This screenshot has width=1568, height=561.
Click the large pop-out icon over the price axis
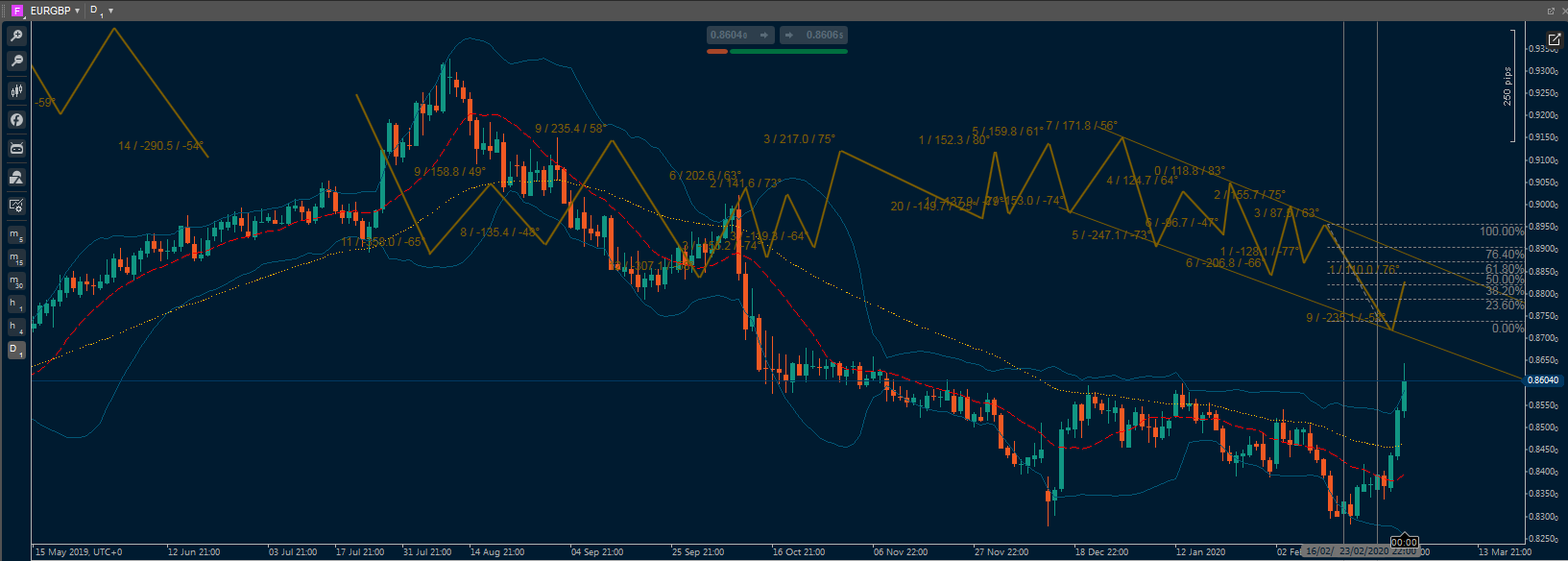pos(1555,40)
